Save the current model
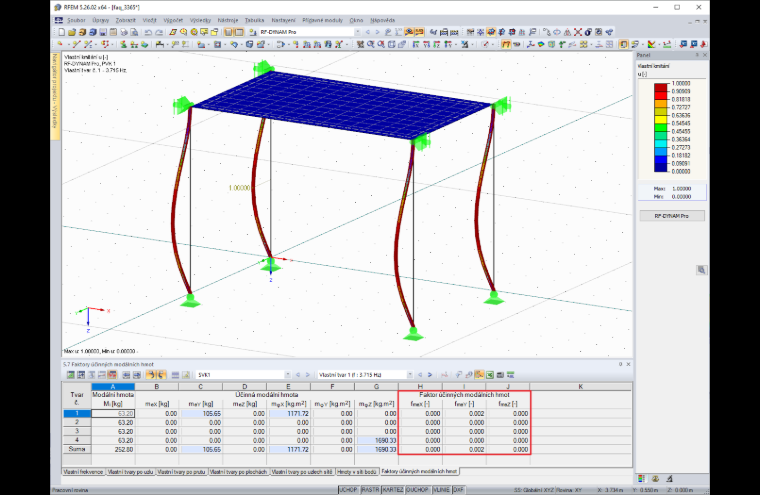This screenshot has height=495, width=760. [103, 32]
